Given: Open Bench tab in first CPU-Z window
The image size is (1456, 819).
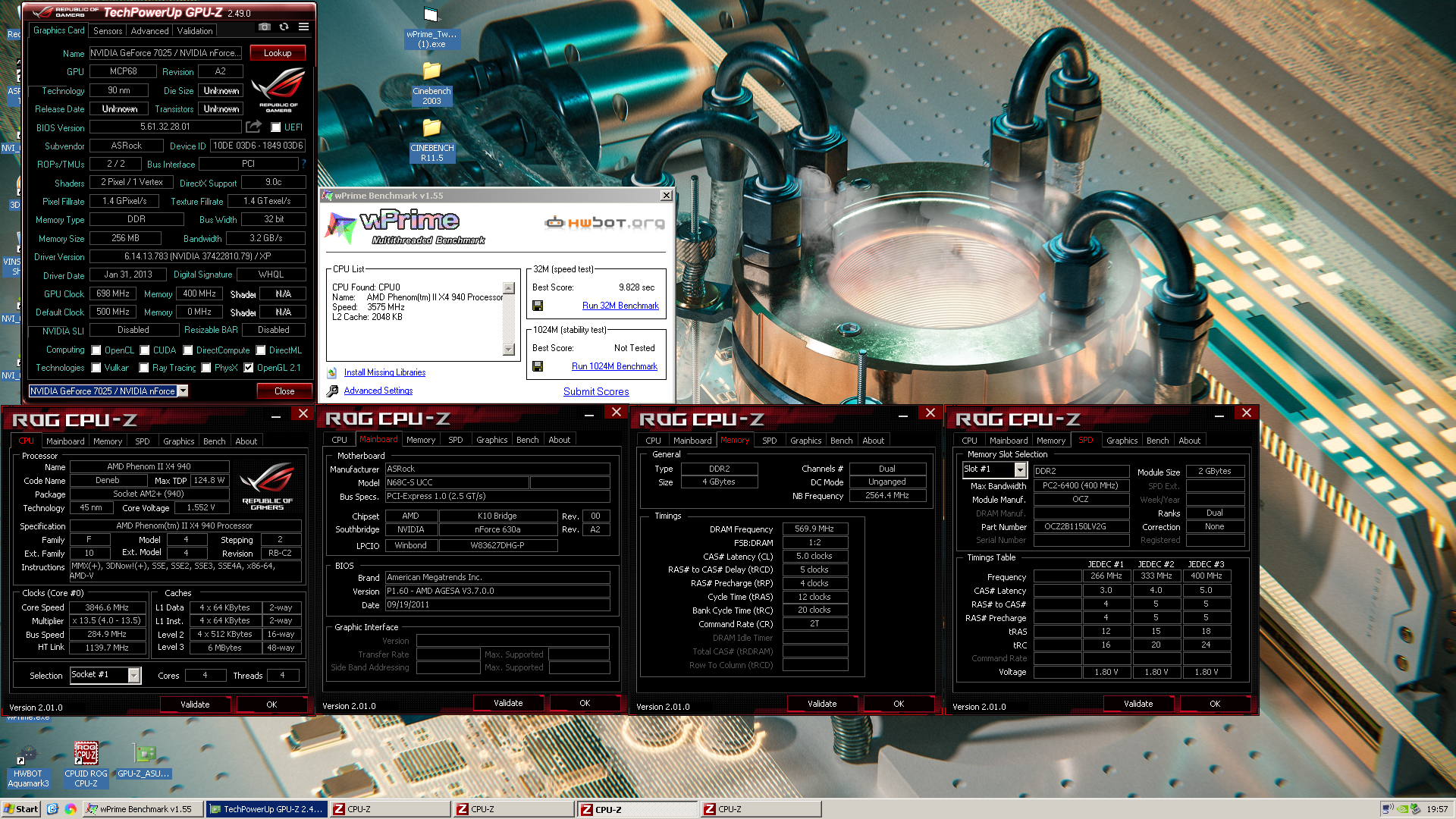Looking at the screenshot, I should pos(214,441).
